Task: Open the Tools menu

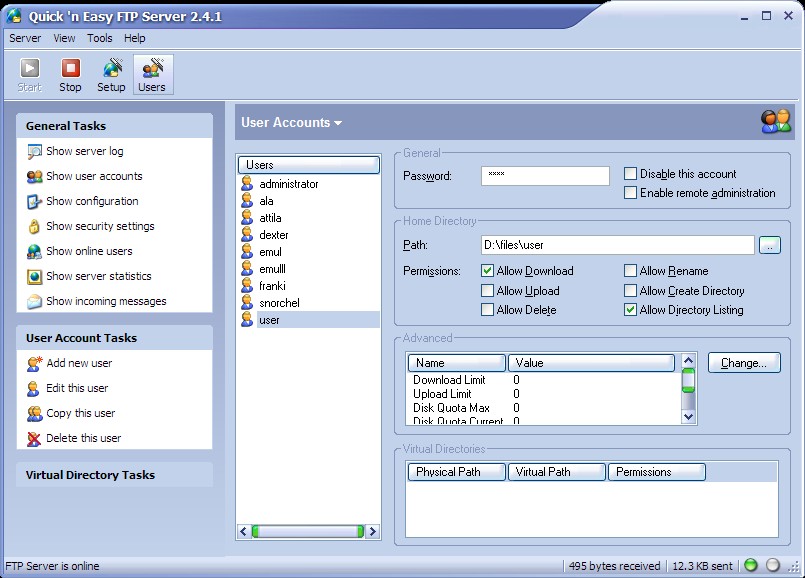Action: click(100, 38)
